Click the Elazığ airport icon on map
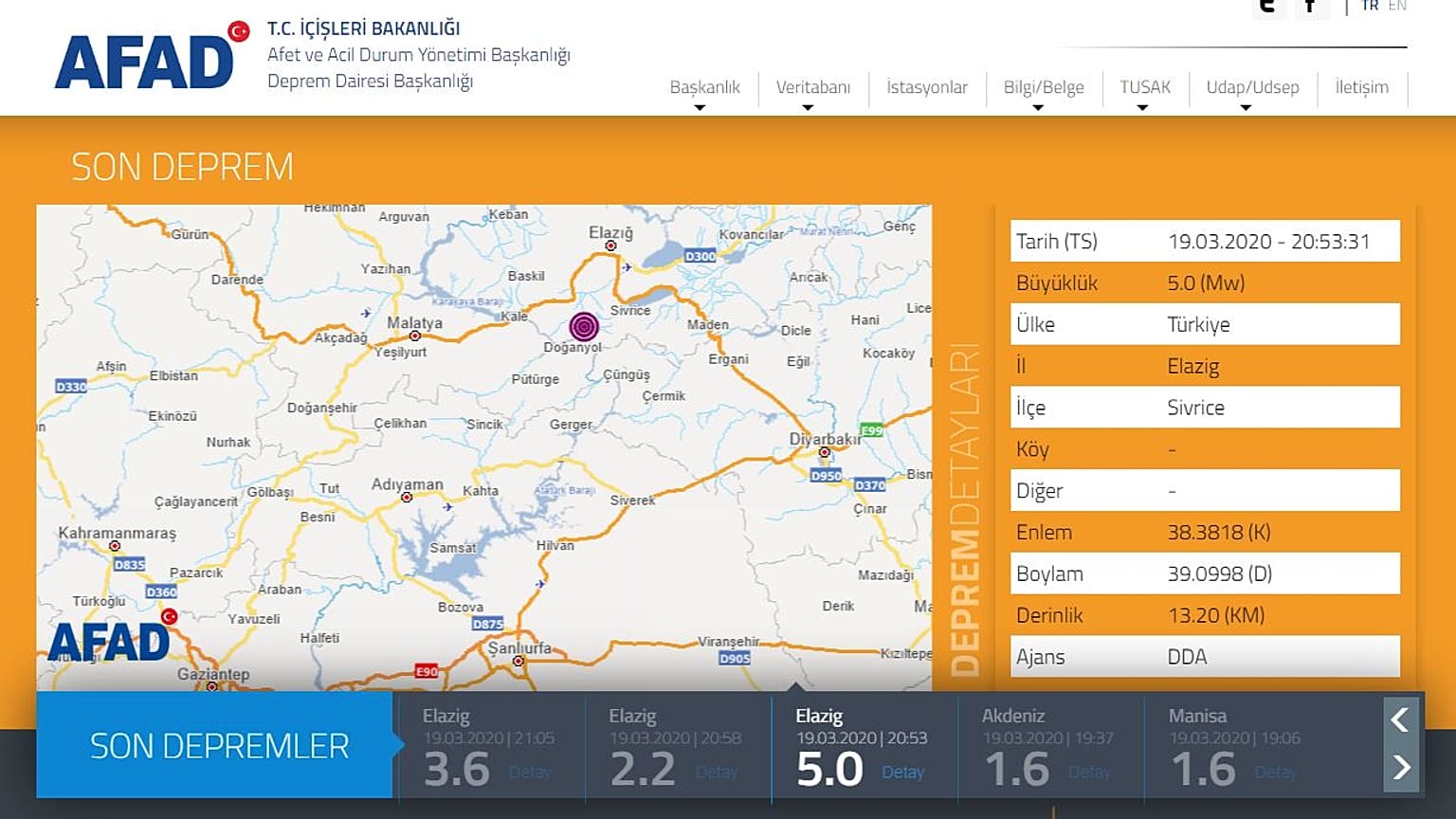1456x819 pixels. [x=627, y=267]
